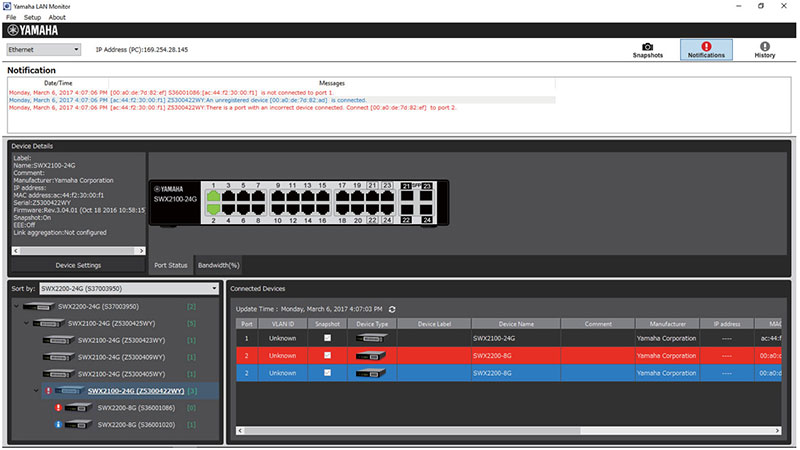Click SWX2200-8G device name in red row
The height and width of the screenshot is (450, 800).
pyautogui.click(x=492, y=356)
